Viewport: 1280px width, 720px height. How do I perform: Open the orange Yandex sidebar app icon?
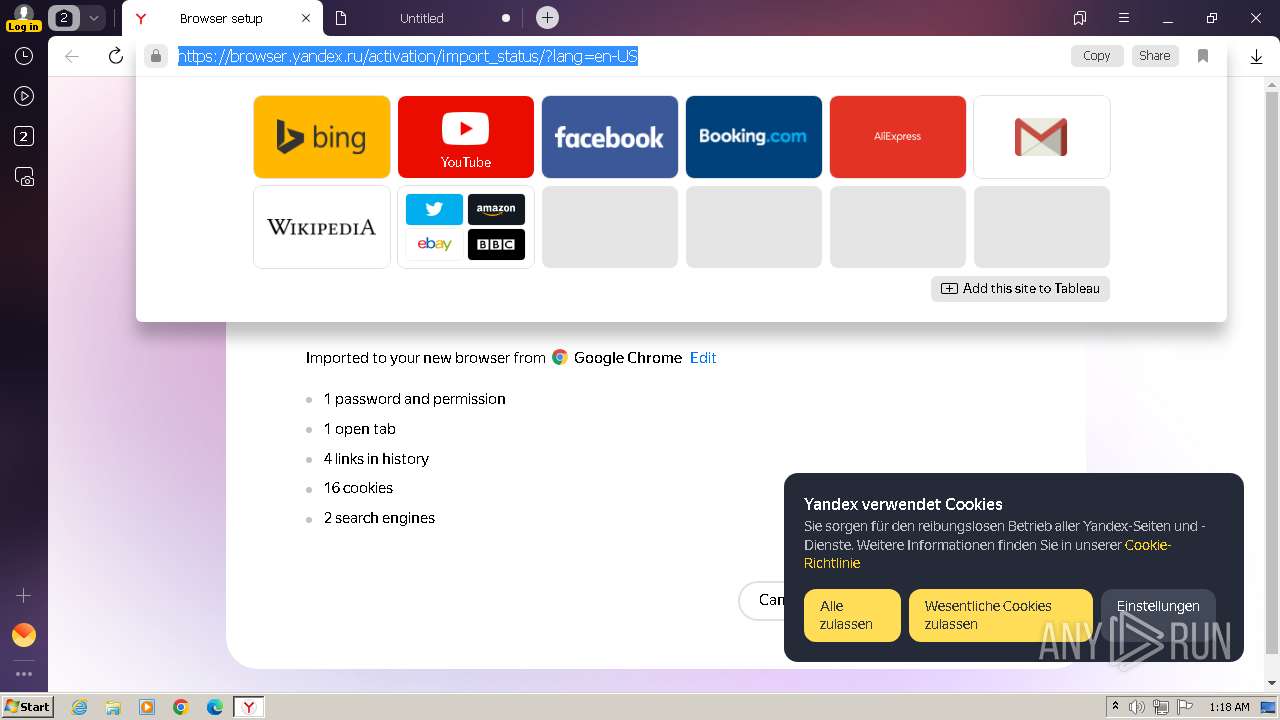click(24, 635)
